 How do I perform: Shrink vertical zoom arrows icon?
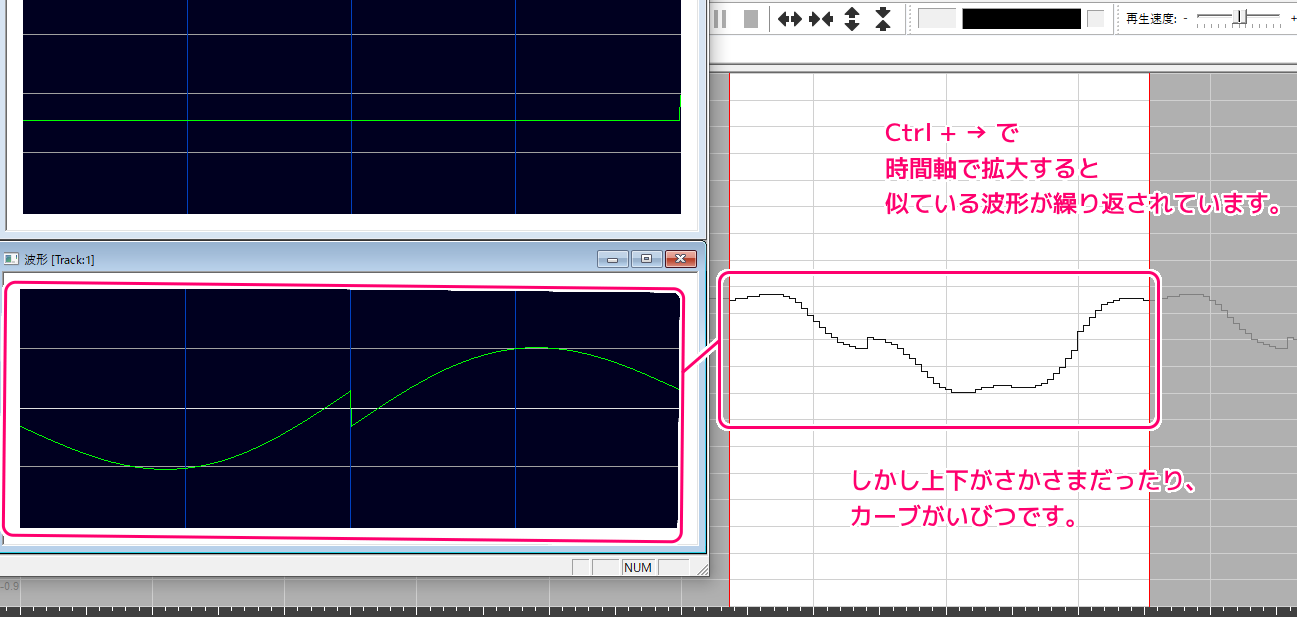pos(883,18)
